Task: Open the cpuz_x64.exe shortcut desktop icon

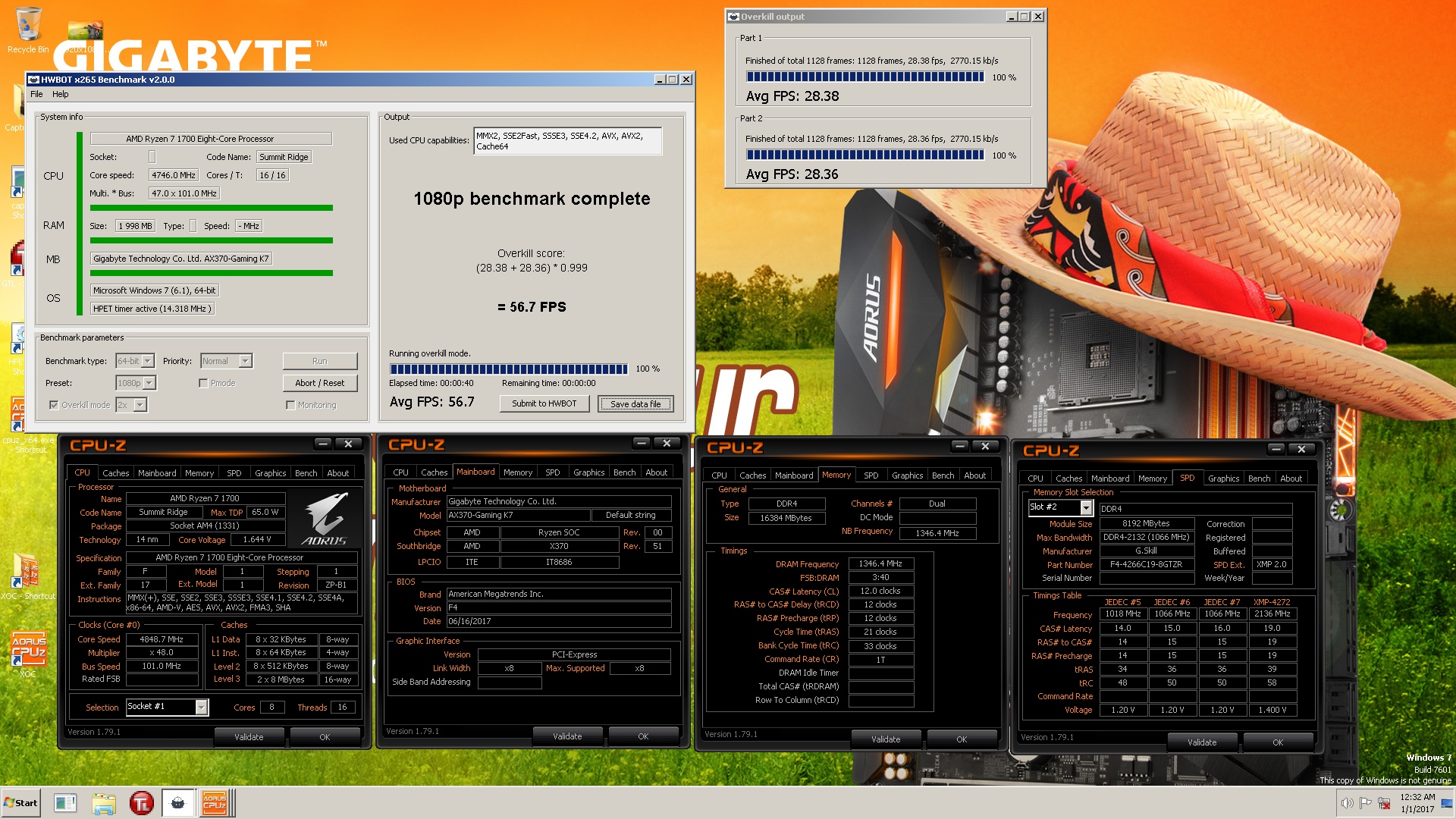Action: click(x=28, y=423)
